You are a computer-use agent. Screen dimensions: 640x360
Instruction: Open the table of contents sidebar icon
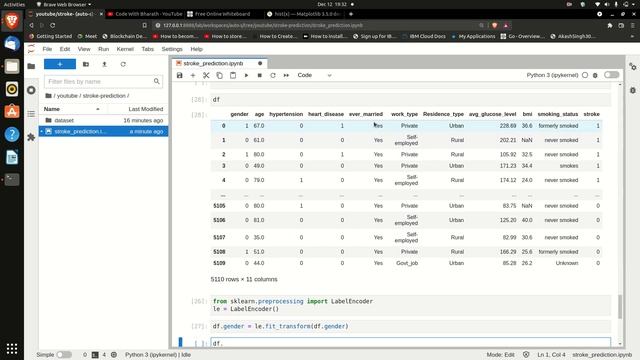point(31,113)
